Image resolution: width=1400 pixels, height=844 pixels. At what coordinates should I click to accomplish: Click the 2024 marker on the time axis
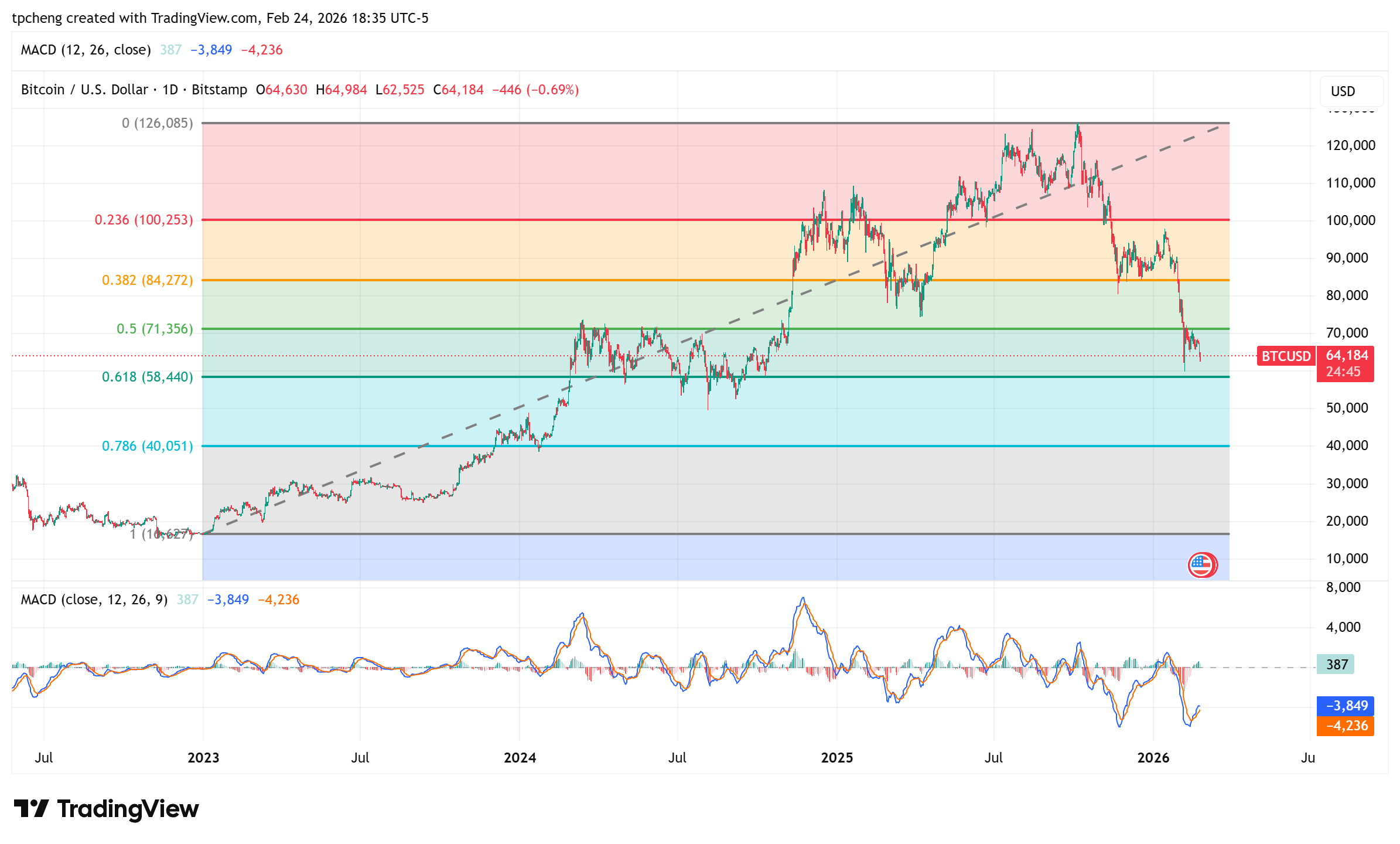520,758
